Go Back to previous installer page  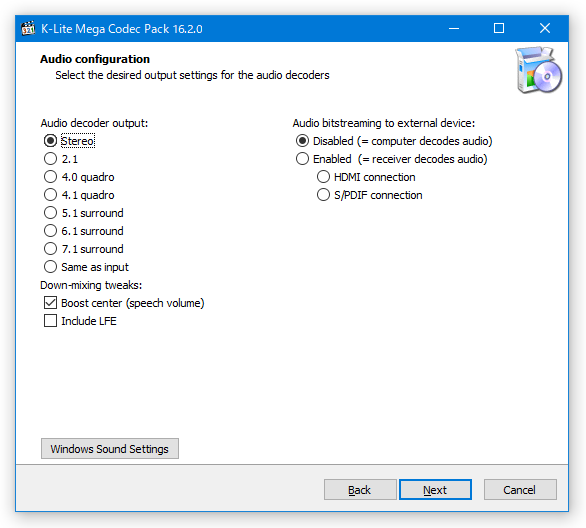coord(360,490)
